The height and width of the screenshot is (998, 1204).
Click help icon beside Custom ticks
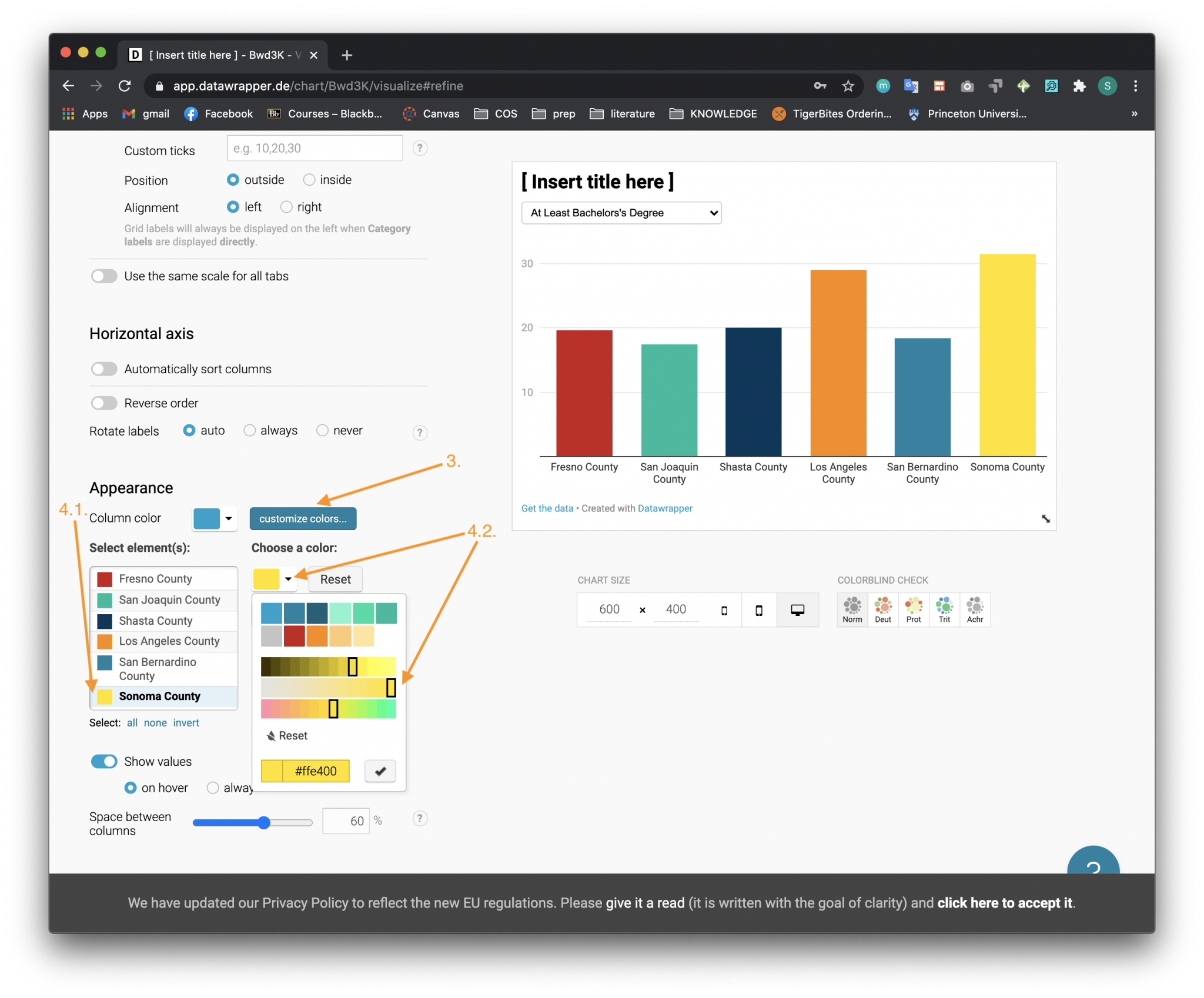419,148
